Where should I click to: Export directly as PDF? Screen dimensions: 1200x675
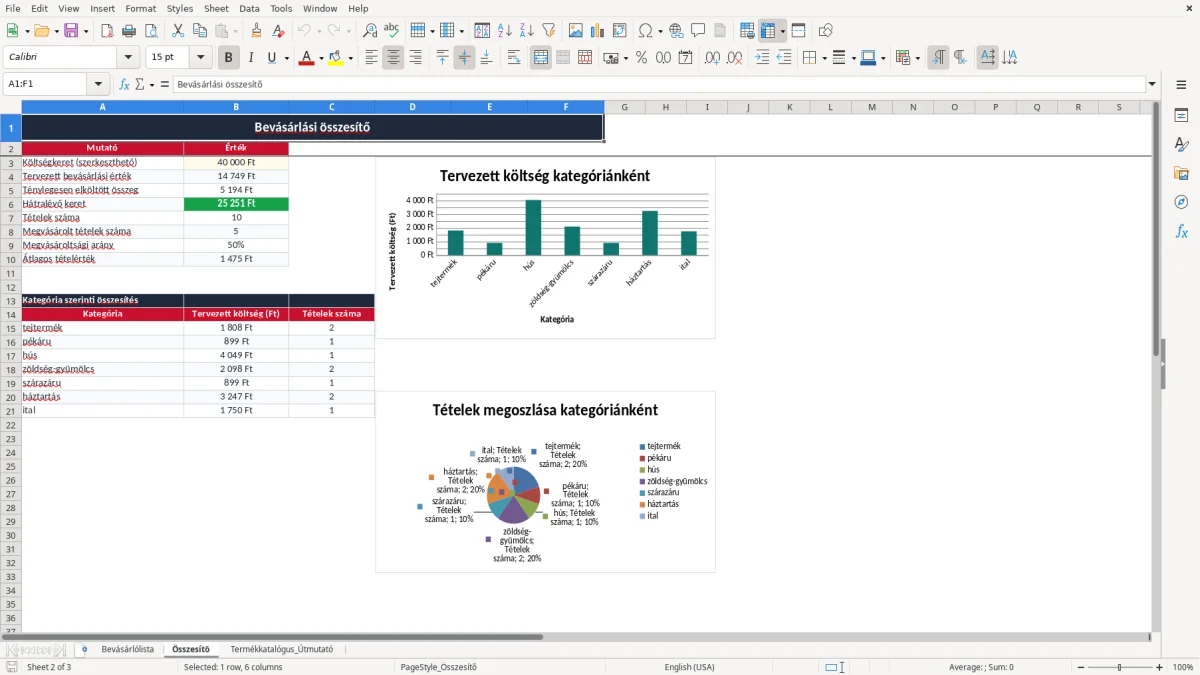(x=107, y=31)
